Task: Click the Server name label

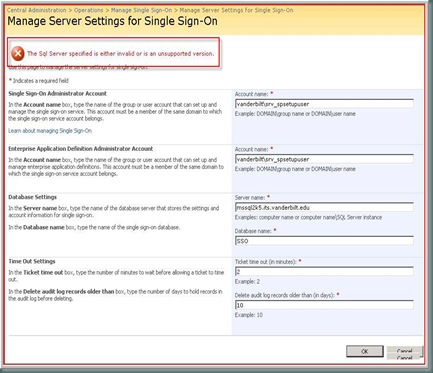Action: 252,197
